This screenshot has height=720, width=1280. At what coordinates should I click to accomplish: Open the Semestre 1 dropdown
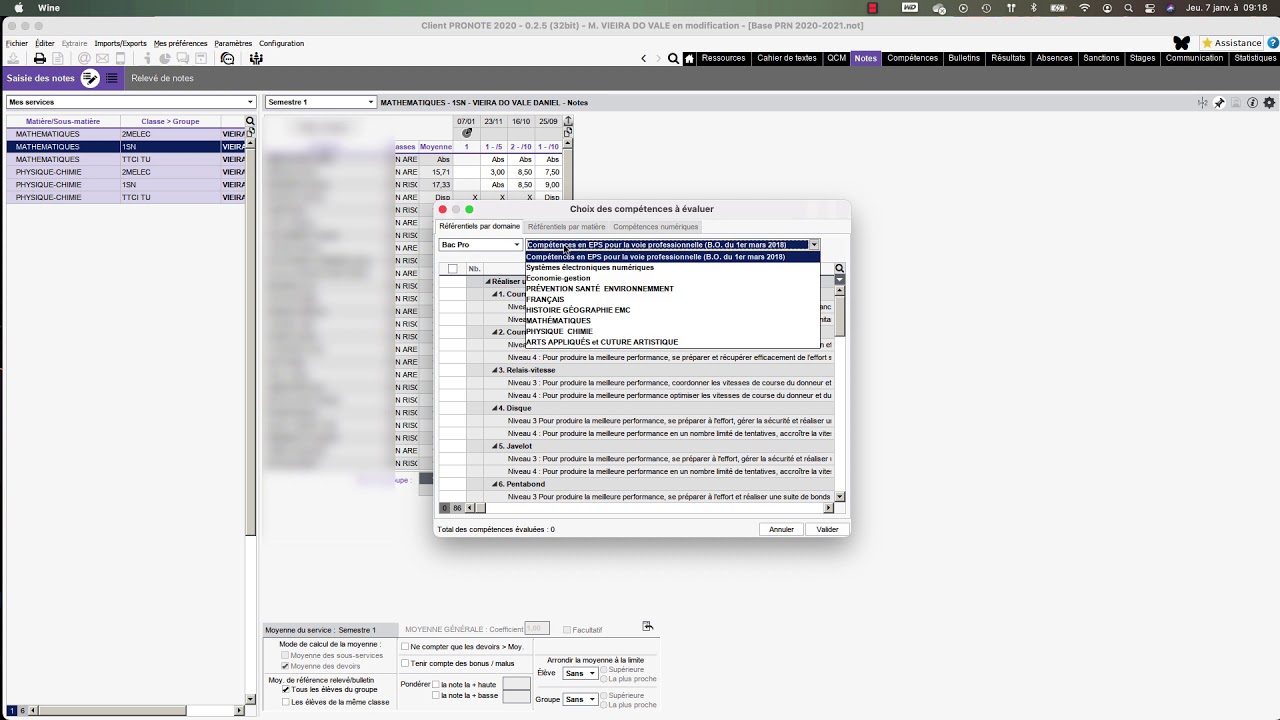coord(320,102)
